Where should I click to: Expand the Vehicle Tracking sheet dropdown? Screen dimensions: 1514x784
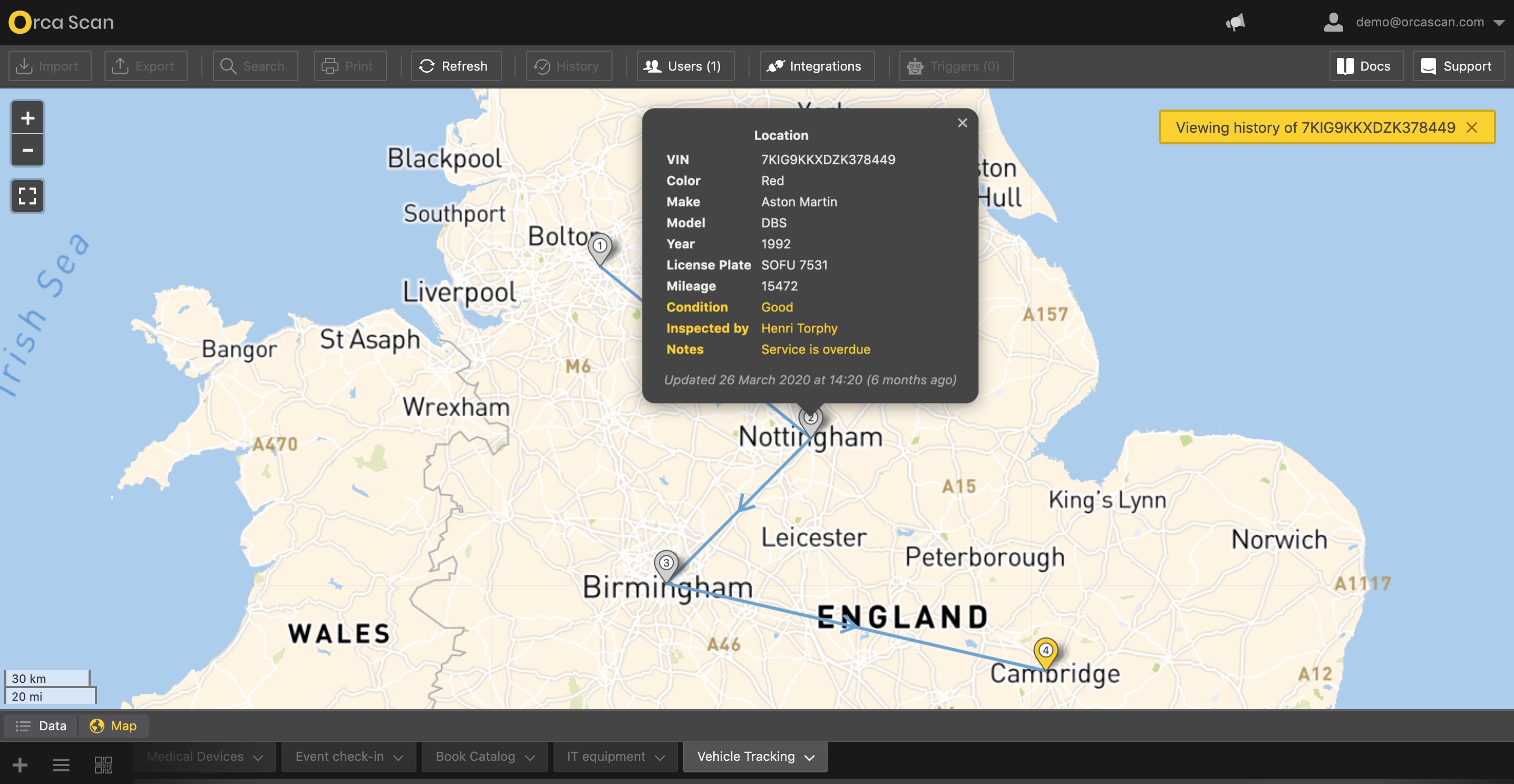click(x=809, y=757)
